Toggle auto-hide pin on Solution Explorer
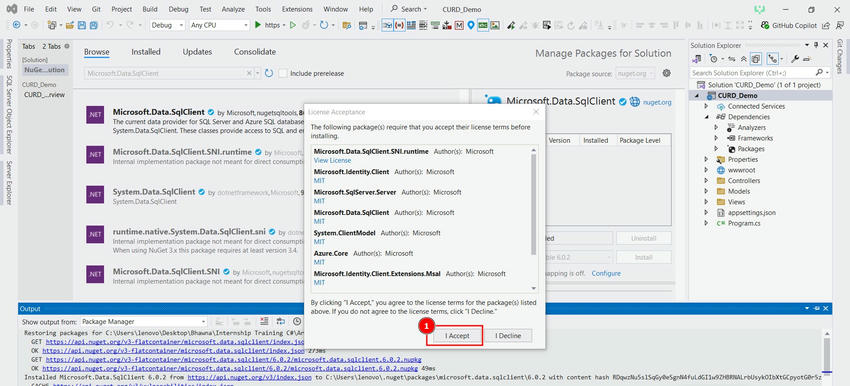This screenshot has width=850, height=386. 816,45
